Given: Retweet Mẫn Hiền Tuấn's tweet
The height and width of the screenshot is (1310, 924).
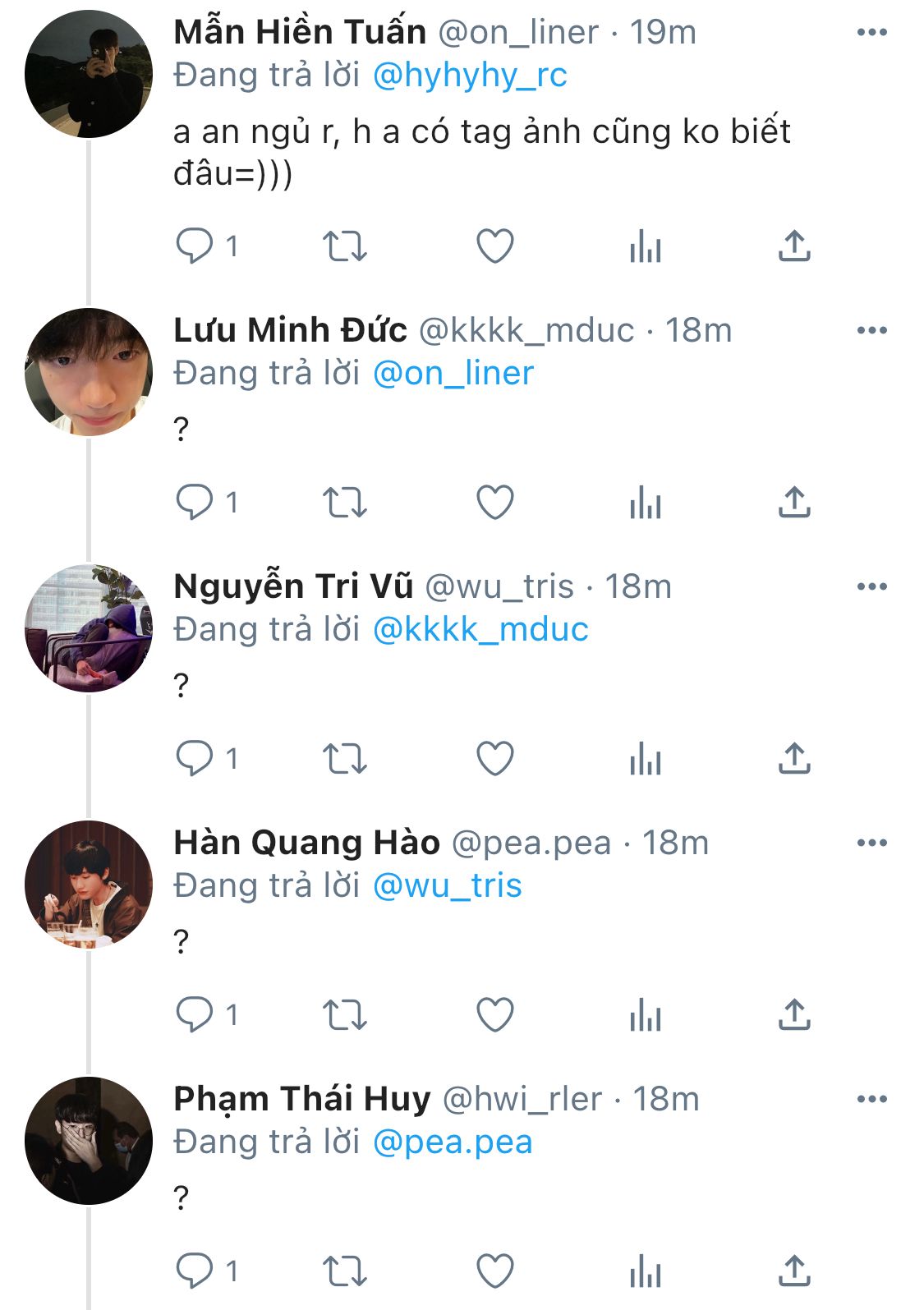Looking at the screenshot, I should pyautogui.click(x=344, y=246).
